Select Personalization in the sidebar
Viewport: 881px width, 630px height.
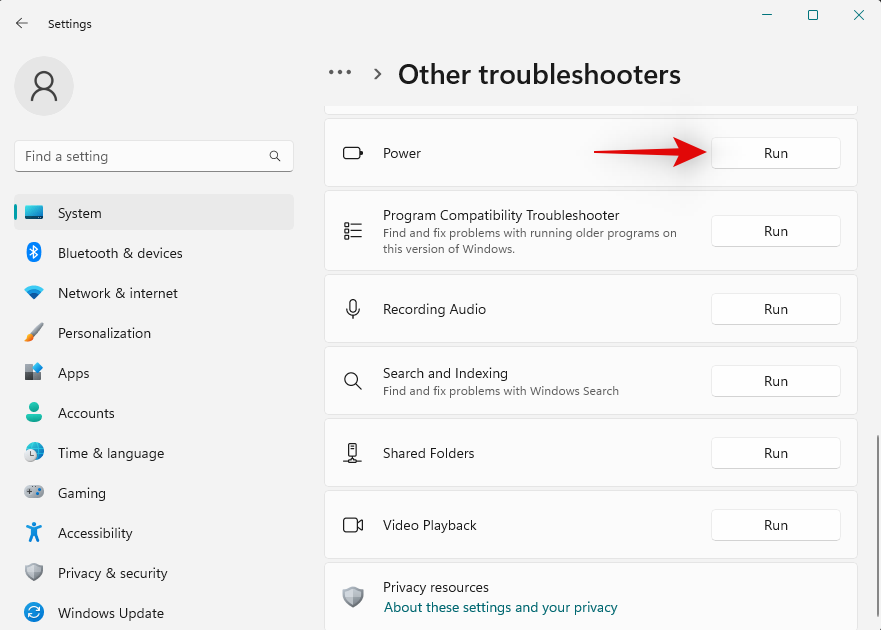[154, 333]
